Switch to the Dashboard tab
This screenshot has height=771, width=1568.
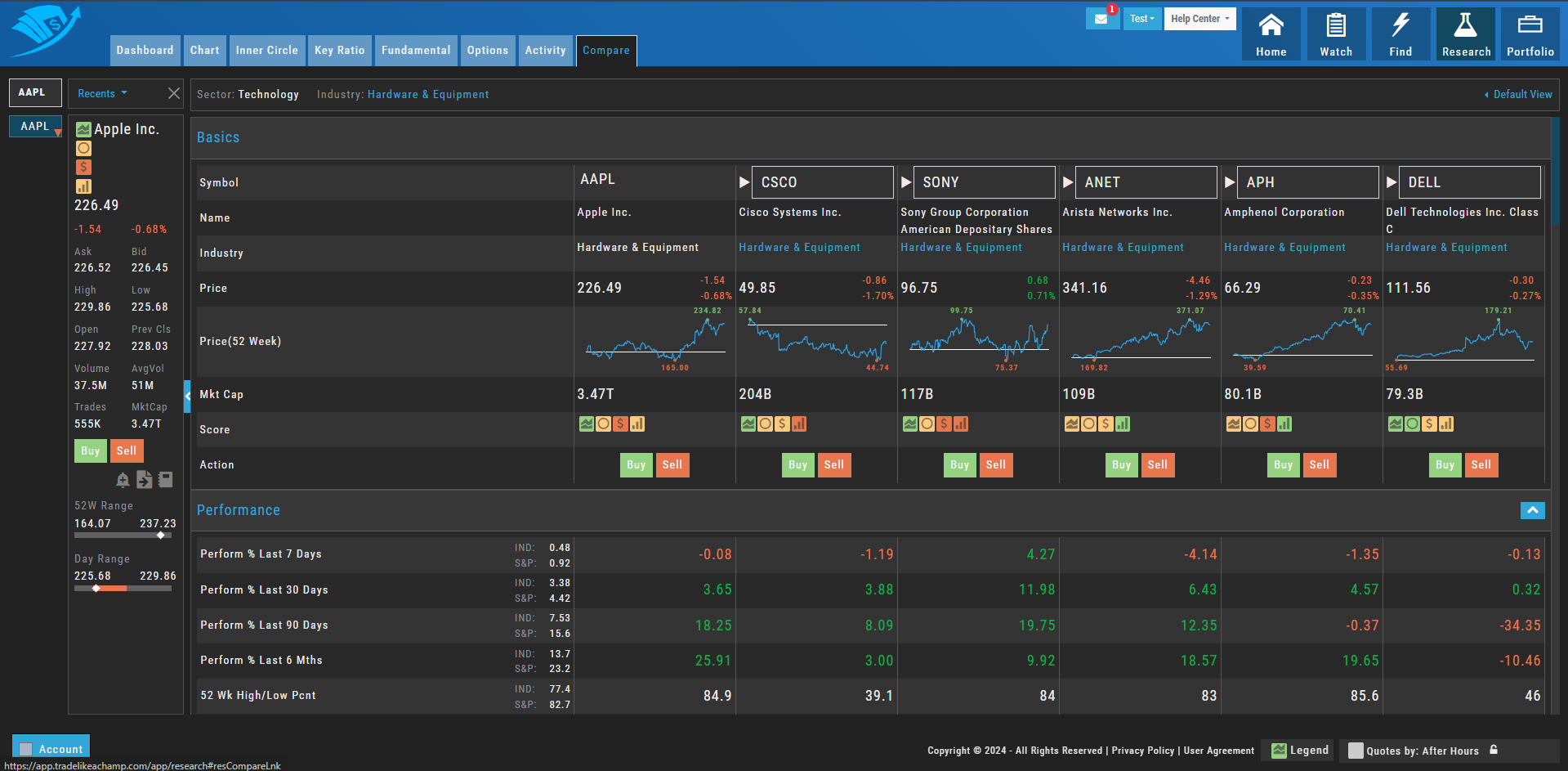(145, 51)
